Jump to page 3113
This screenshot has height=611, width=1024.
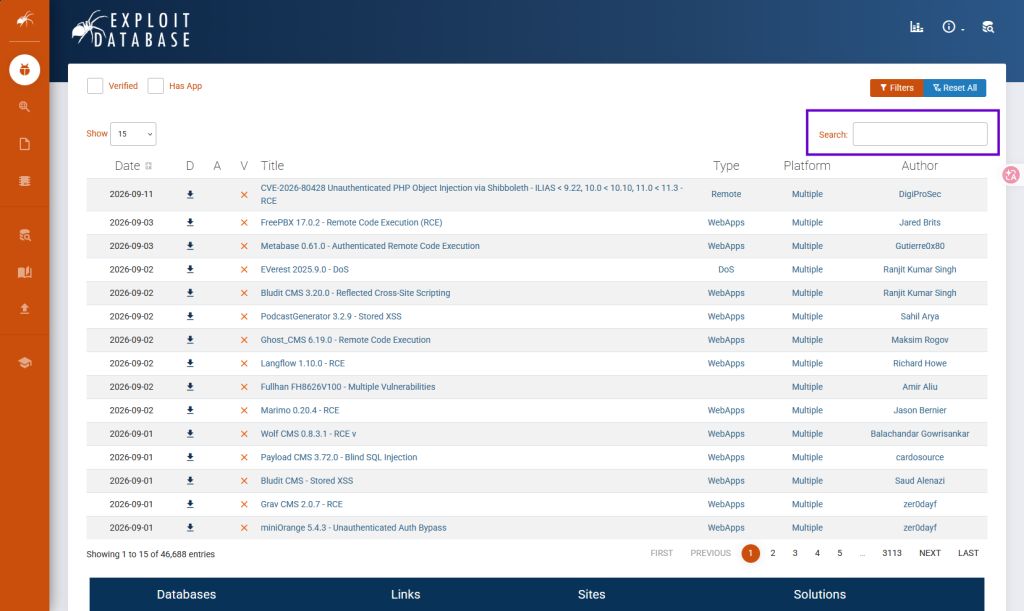(x=891, y=554)
